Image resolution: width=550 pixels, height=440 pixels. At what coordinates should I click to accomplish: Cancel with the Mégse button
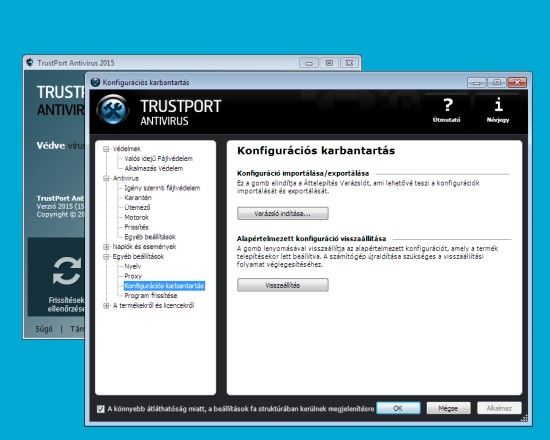click(x=448, y=408)
